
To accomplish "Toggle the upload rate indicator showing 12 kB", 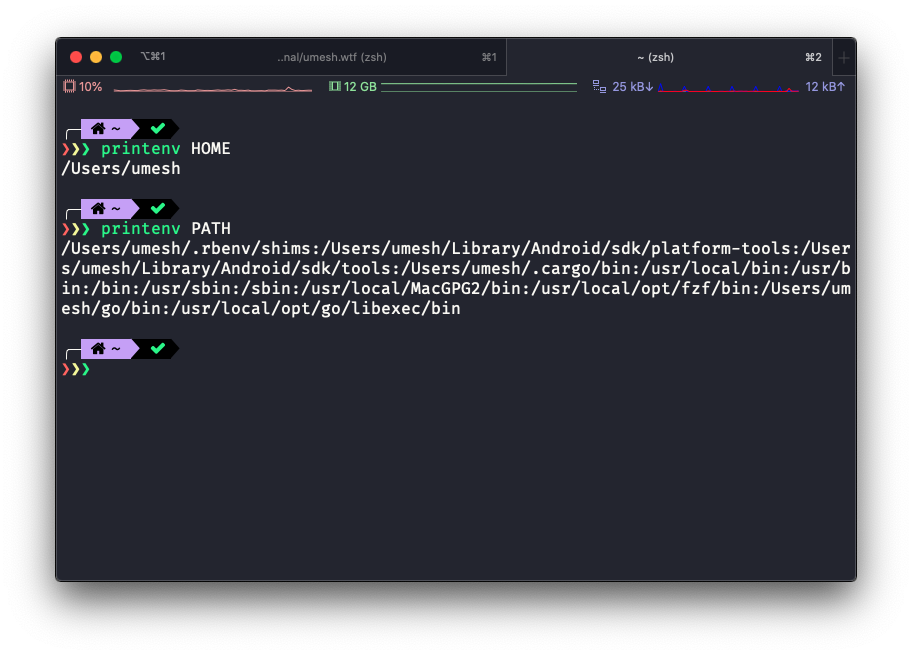I will tap(826, 87).
